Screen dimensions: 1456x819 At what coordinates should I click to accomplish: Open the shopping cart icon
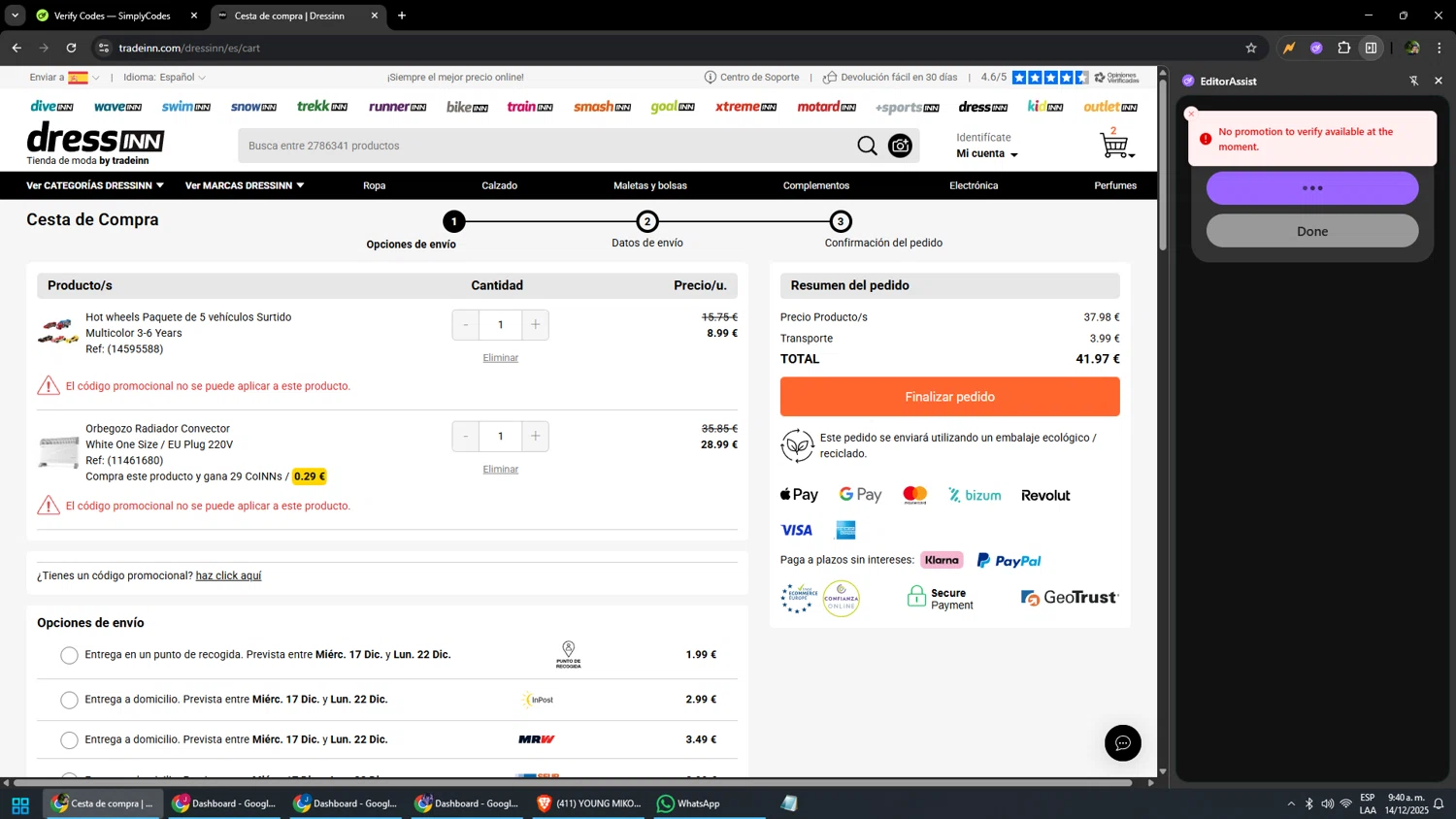(x=1115, y=145)
